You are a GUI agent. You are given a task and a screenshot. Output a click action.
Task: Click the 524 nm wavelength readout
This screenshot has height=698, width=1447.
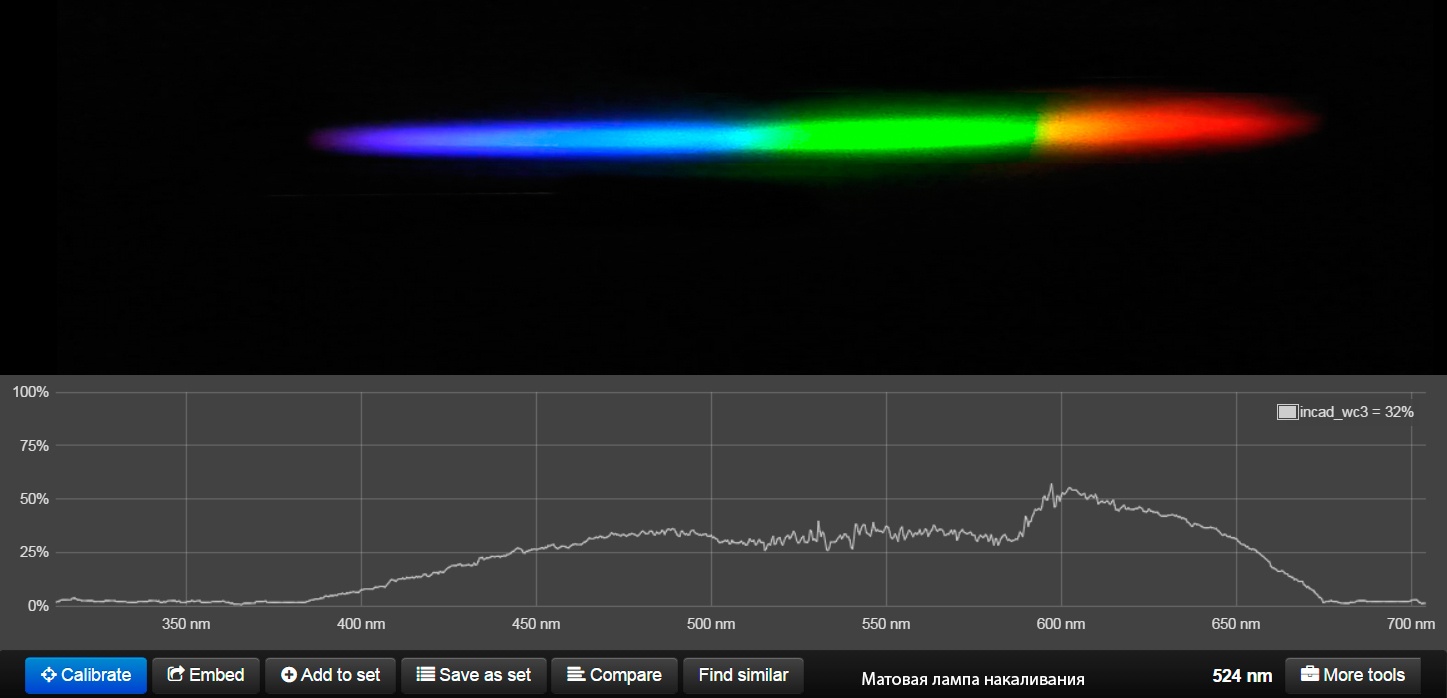1242,676
